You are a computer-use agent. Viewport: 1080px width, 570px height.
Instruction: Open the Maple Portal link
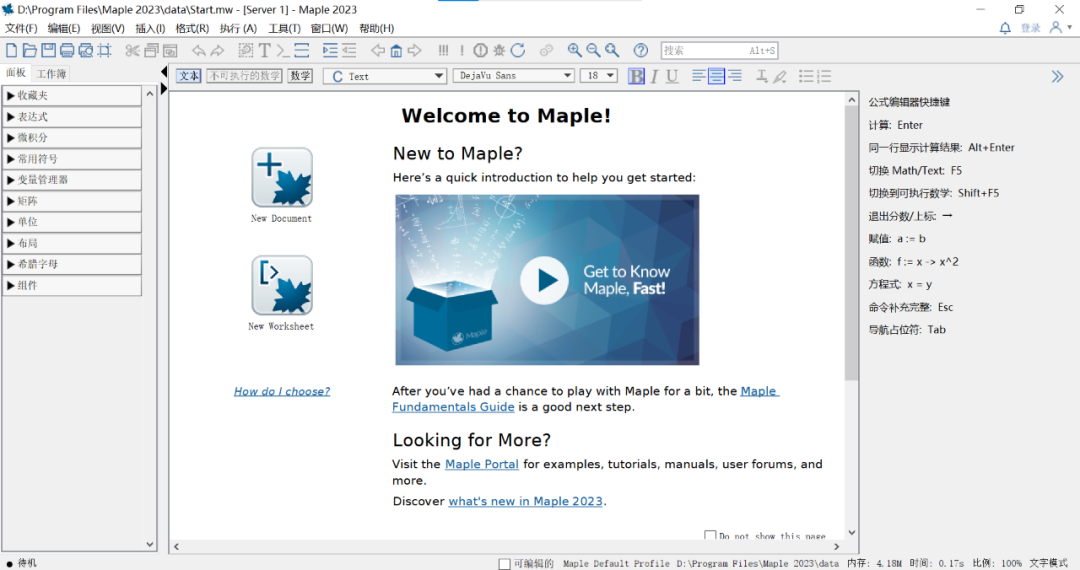pyautogui.click(x=481, y=464)
